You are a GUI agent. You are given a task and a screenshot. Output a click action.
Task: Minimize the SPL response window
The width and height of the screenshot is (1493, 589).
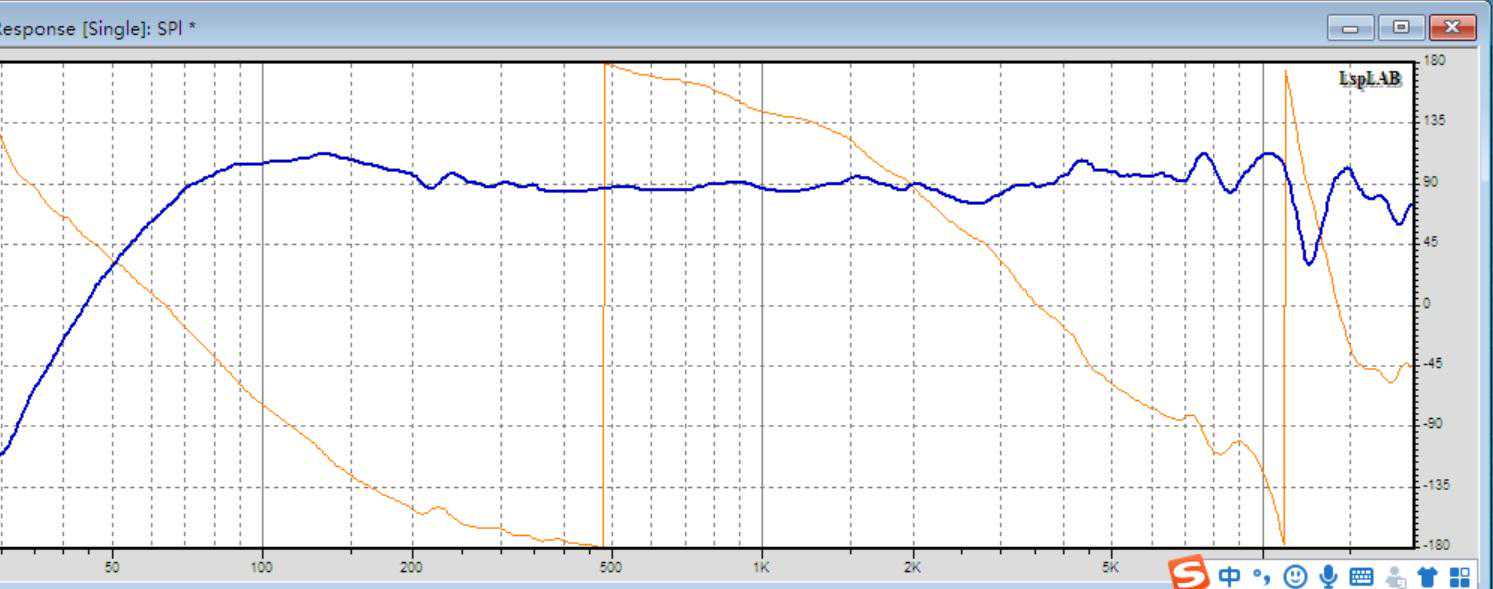pyautogui.click(x=1351, y=28)
